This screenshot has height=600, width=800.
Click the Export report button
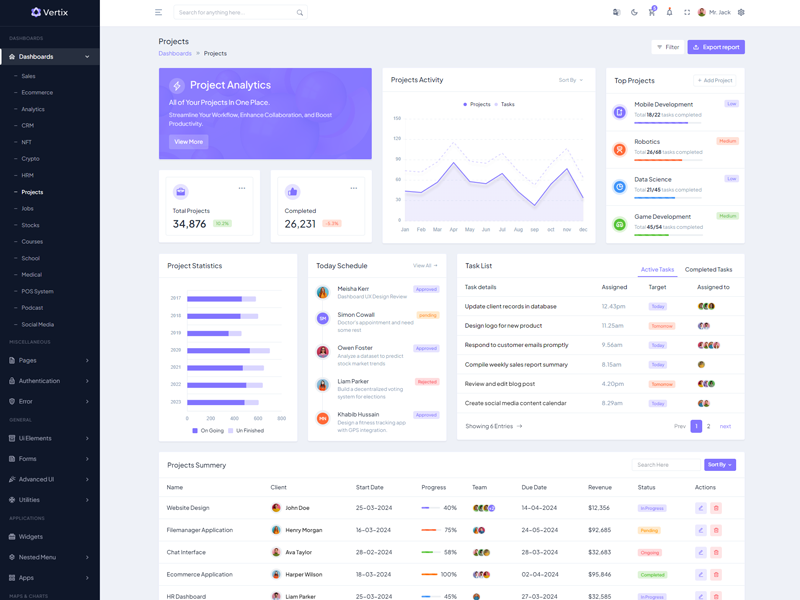pos(716,47)
